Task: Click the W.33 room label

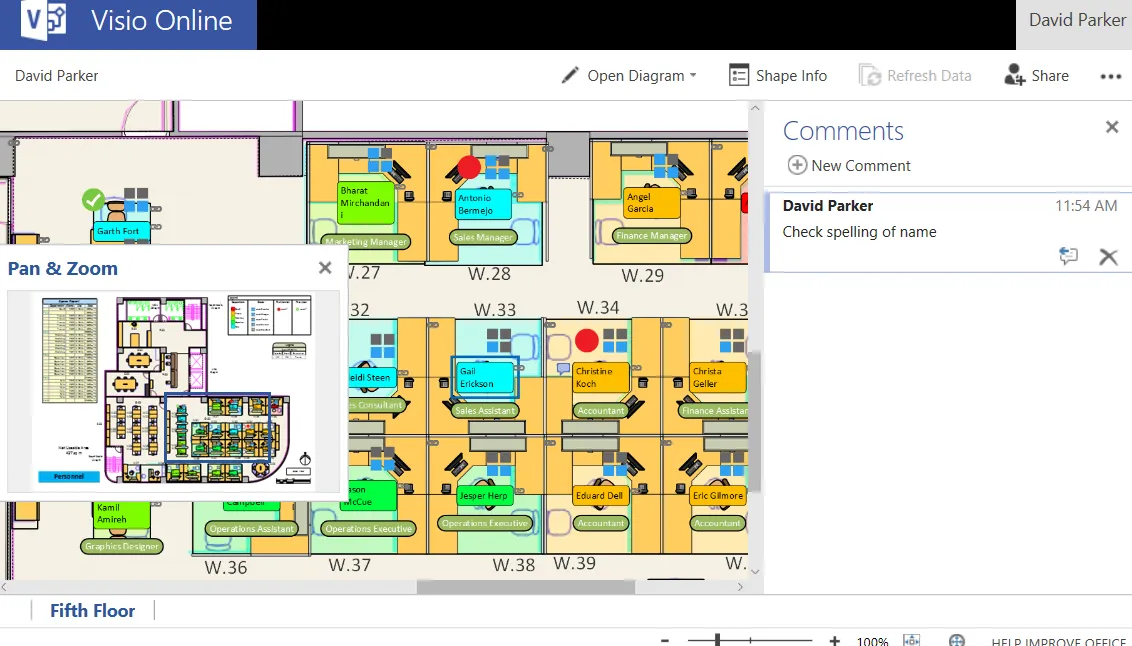Action: point(495,310)
